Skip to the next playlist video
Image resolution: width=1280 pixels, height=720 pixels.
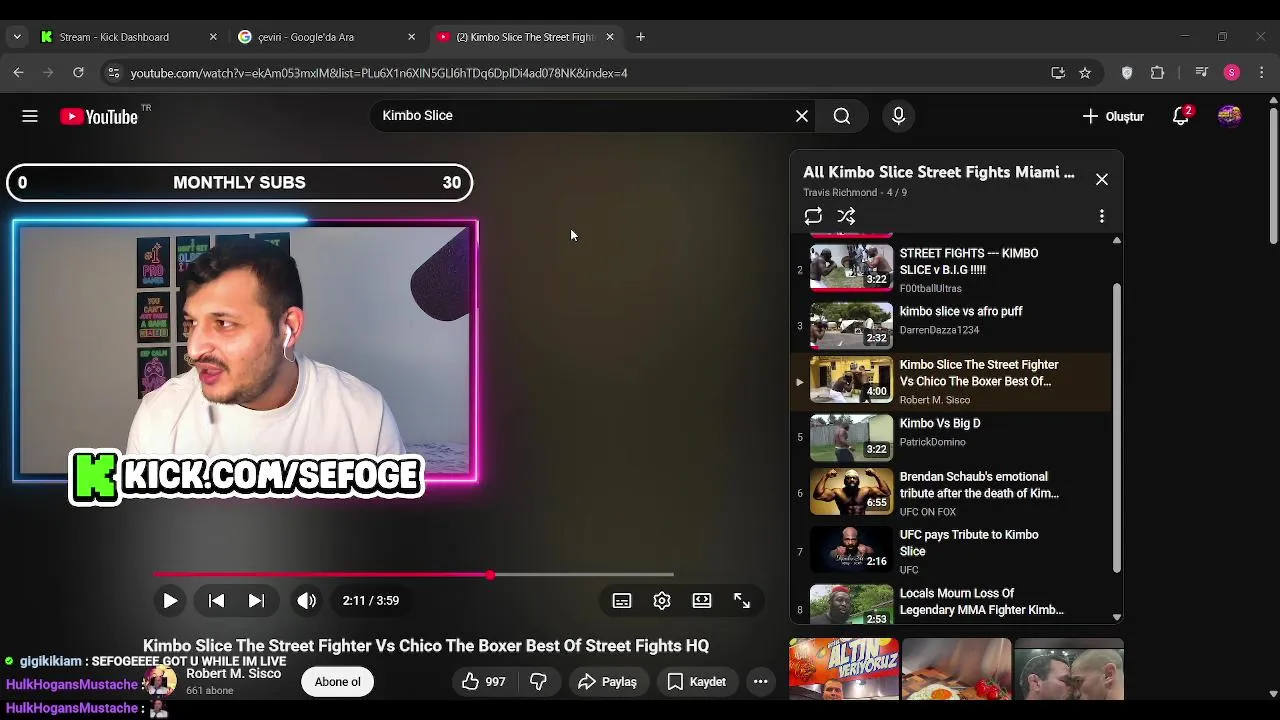[x=256, y=600]
